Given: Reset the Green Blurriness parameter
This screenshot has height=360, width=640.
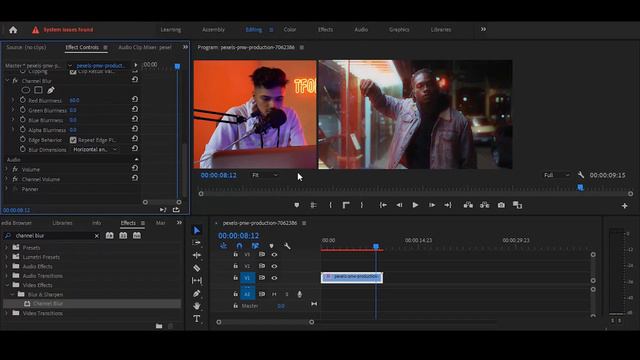Looking at the screenshot, I should 135,109.
